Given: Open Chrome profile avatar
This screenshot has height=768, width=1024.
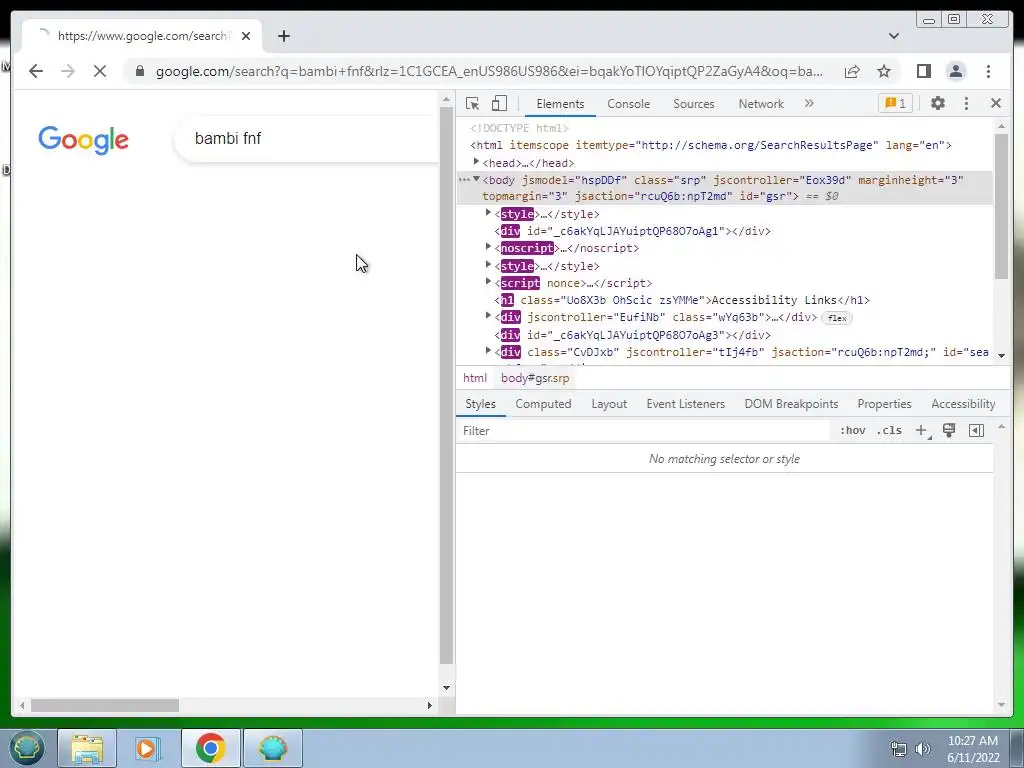Looking at the screenshot, I should (x=955, y=71).
